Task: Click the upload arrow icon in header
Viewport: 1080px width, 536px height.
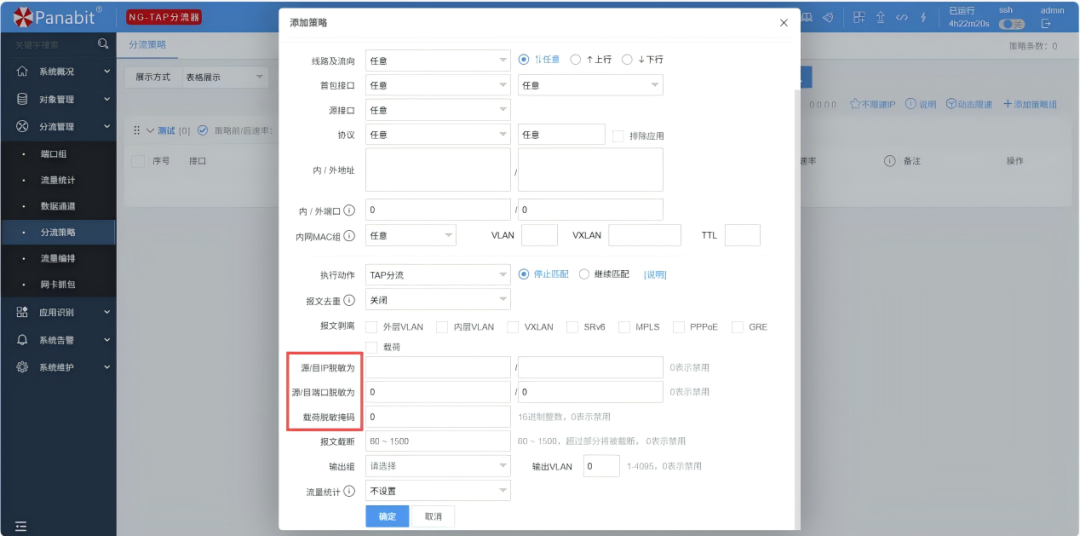Action: click(880, 17)
